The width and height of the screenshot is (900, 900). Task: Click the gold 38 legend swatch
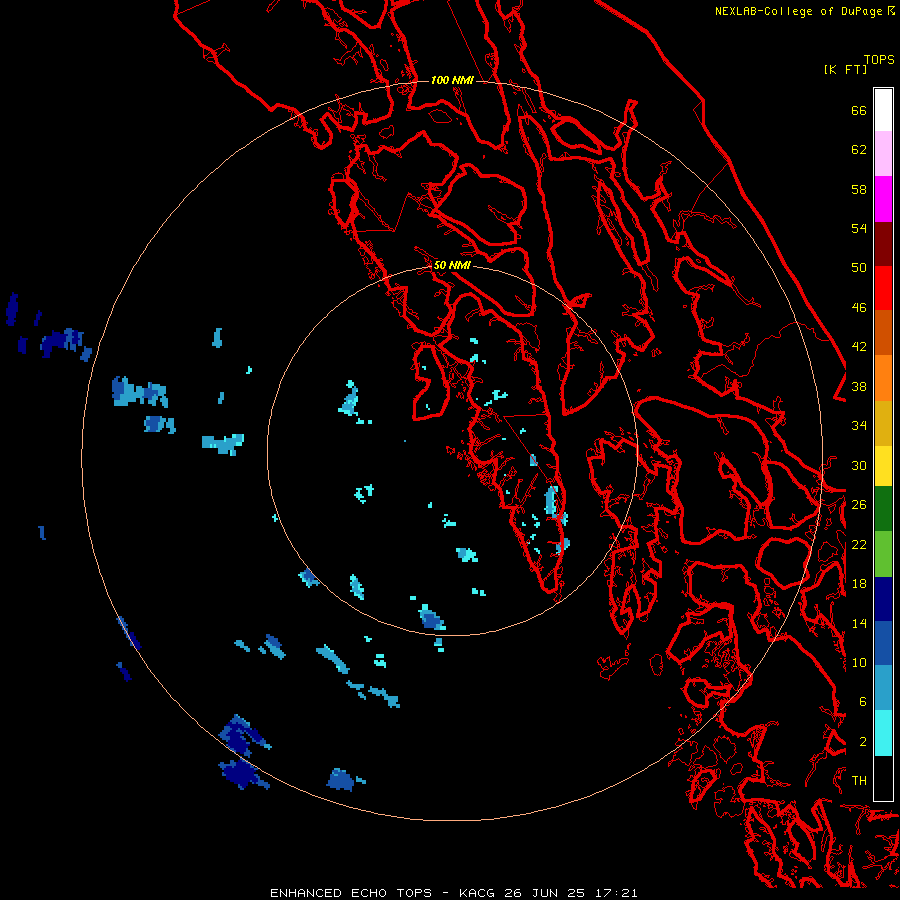tap(883, 423)
